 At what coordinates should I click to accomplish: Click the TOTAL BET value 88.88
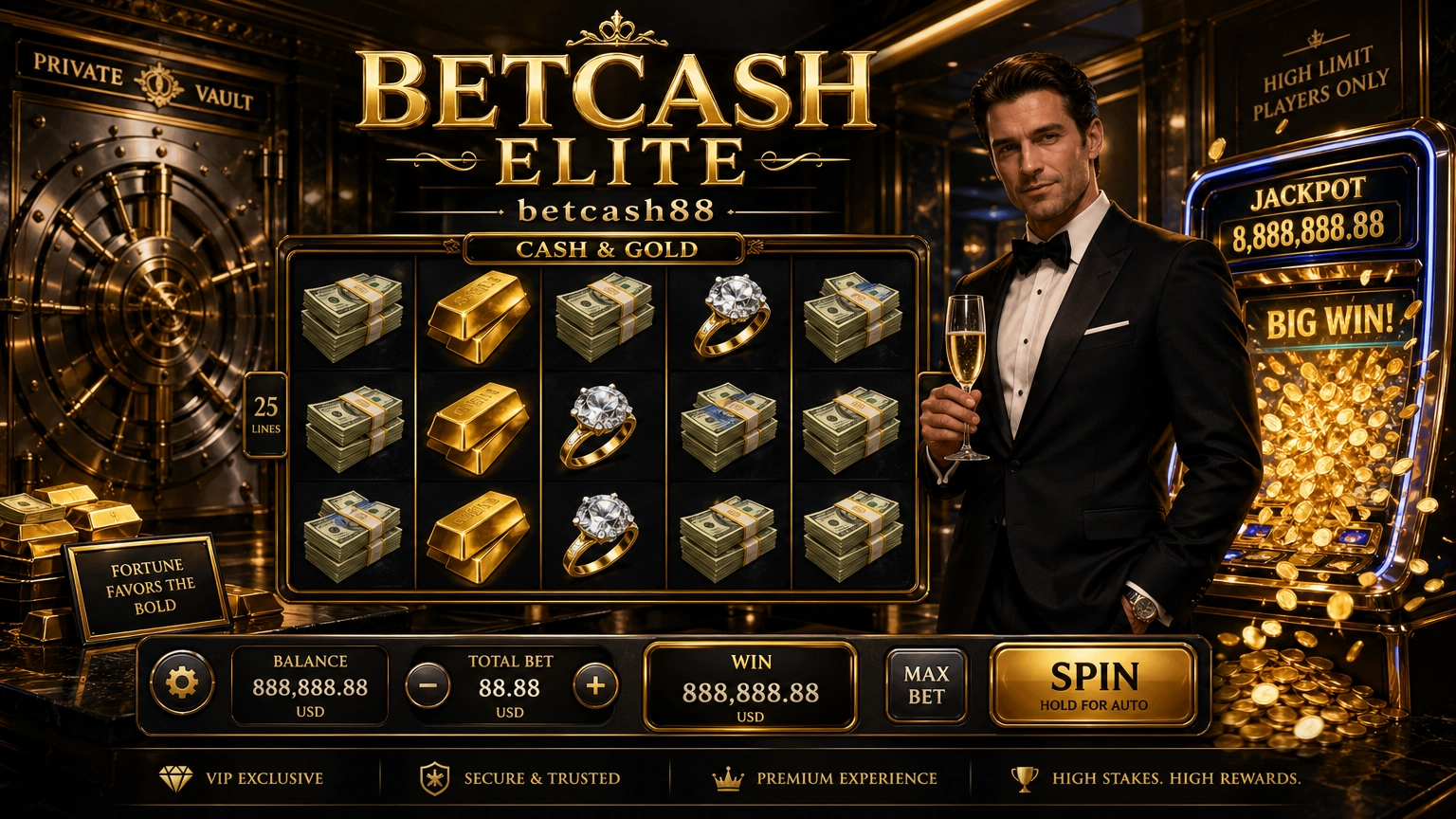coord(509,688)
